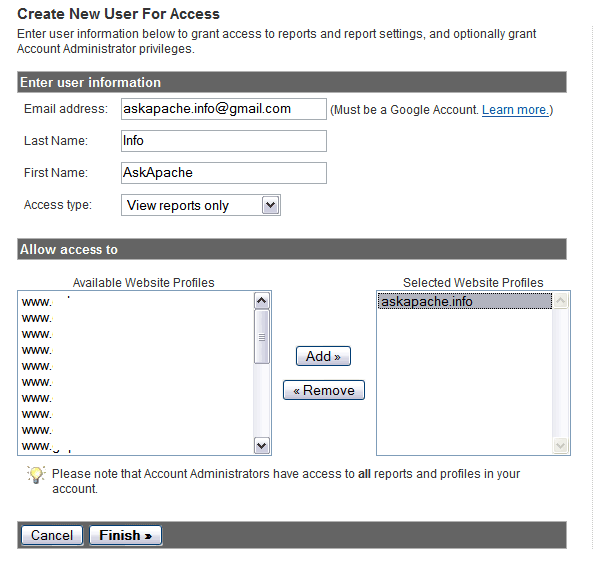595x568 pixels.
Task: Click the Cancel button
Action: pos(52,535)
